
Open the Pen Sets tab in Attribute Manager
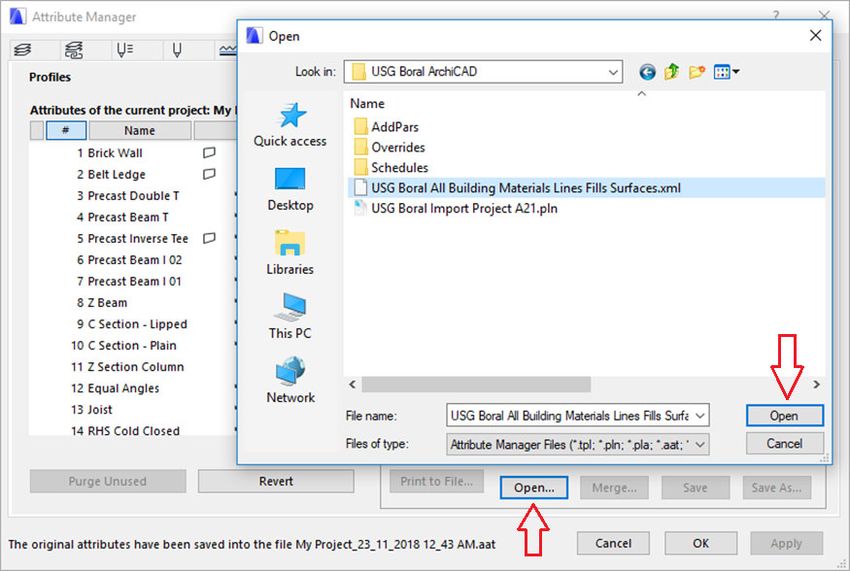(x=124, y=50)
